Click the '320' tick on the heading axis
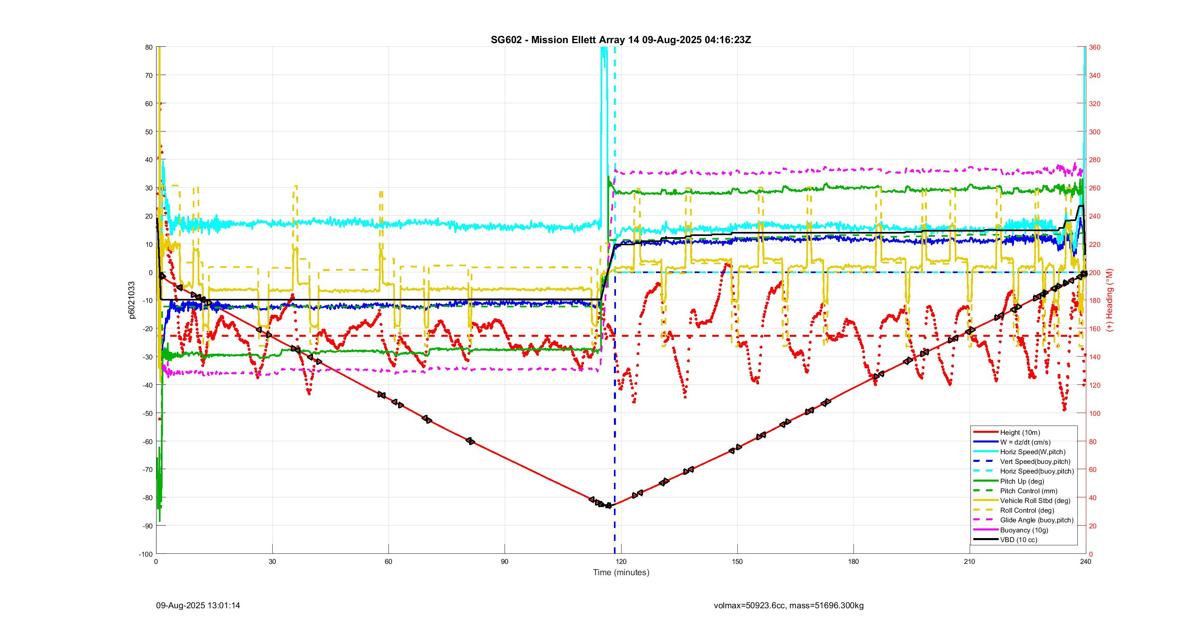The image size is (1200, 622). (1095, 103)
